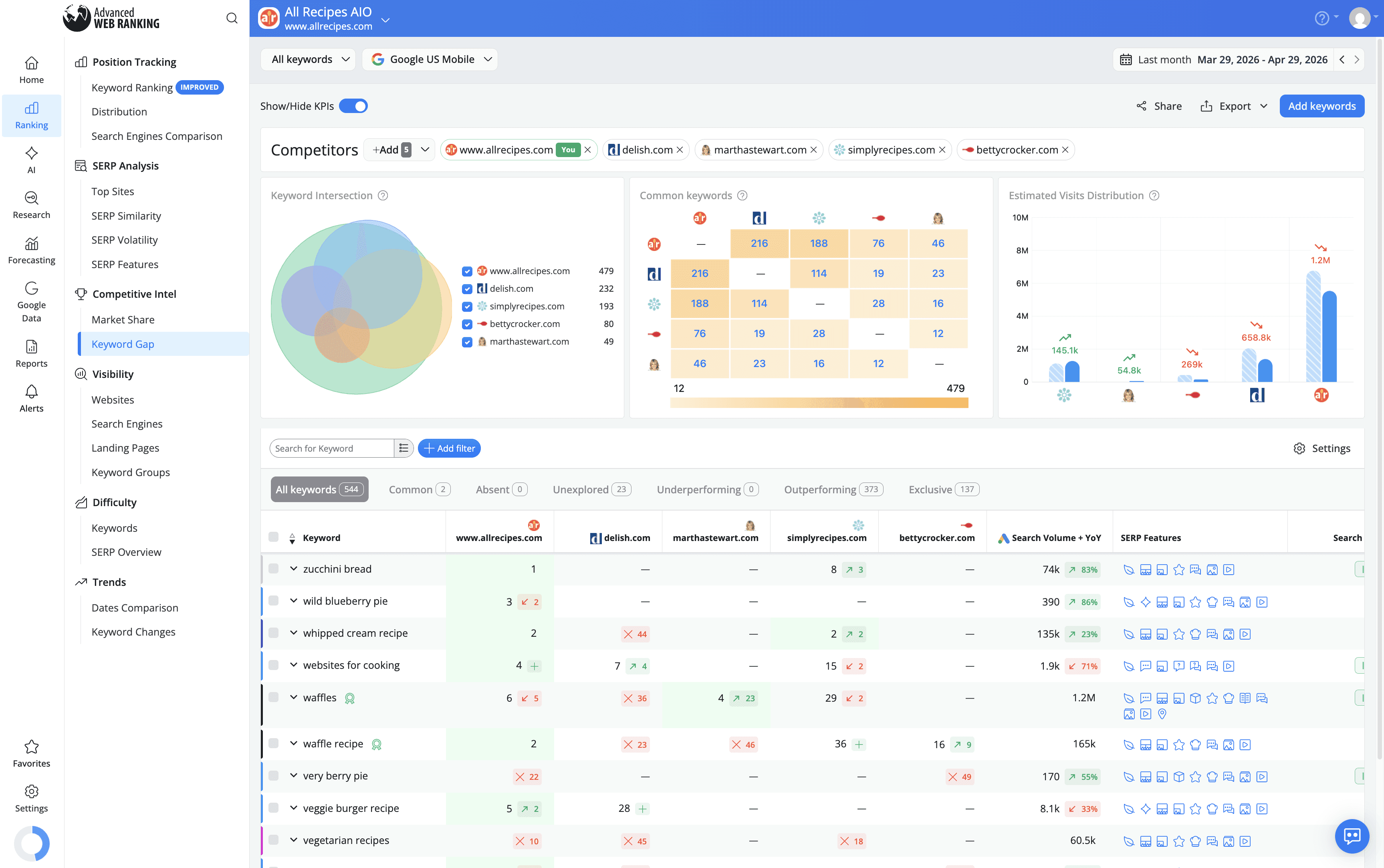Open the Research sidebar icon
This screenshot has height=868, width=1384.
(x=31, y=206)
